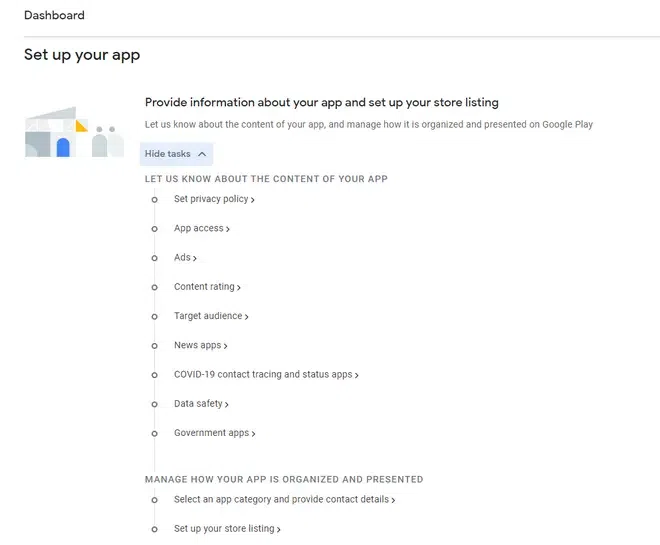The width and height of the screenshot is (660, 545).
Task: Open the Data safety task
Action: (201, 404)
